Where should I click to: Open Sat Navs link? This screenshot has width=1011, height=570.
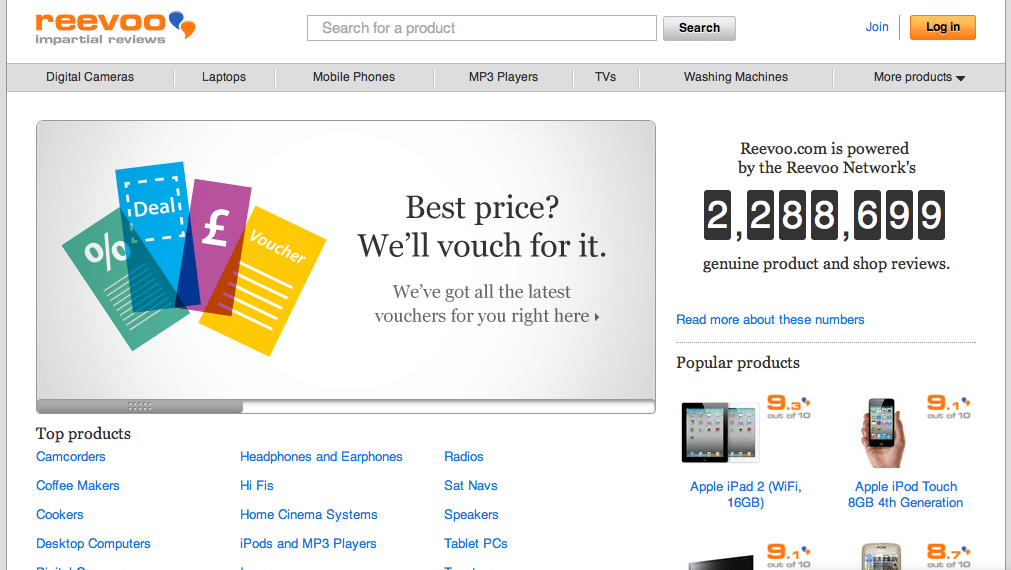pos(471,486)
